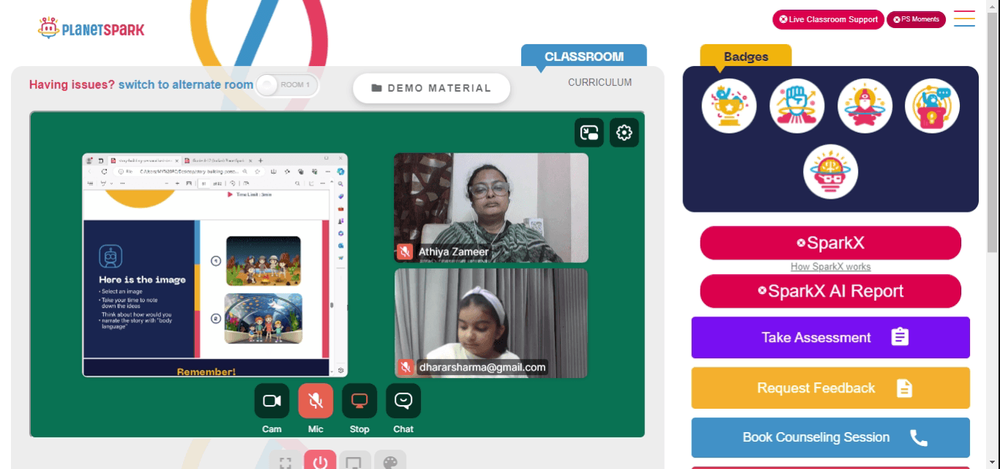Stop screen sharing with the Stop button
The width and height of the screenshot is (1000, 469).
click(359, 401)
